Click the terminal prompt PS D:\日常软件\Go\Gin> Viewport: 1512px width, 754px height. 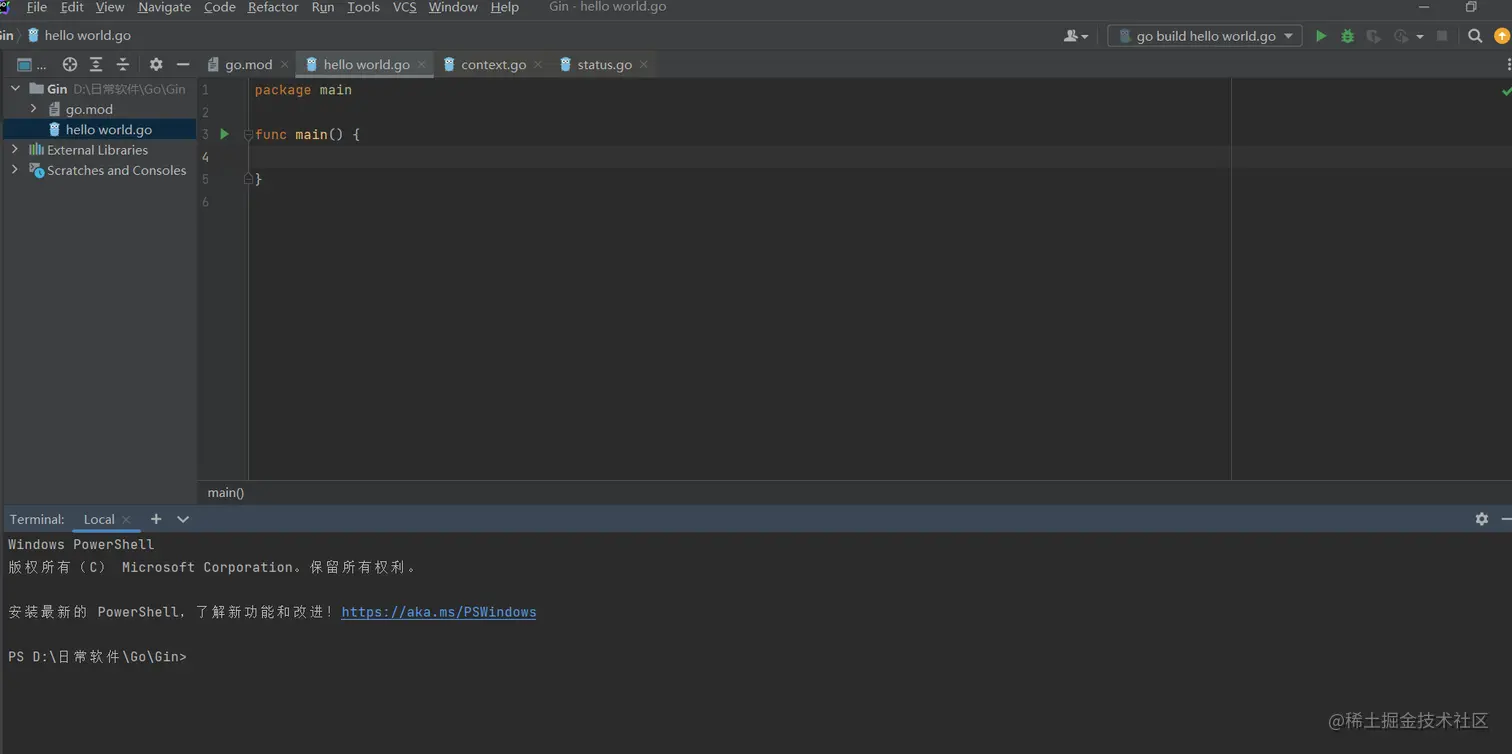pos(97,657)
